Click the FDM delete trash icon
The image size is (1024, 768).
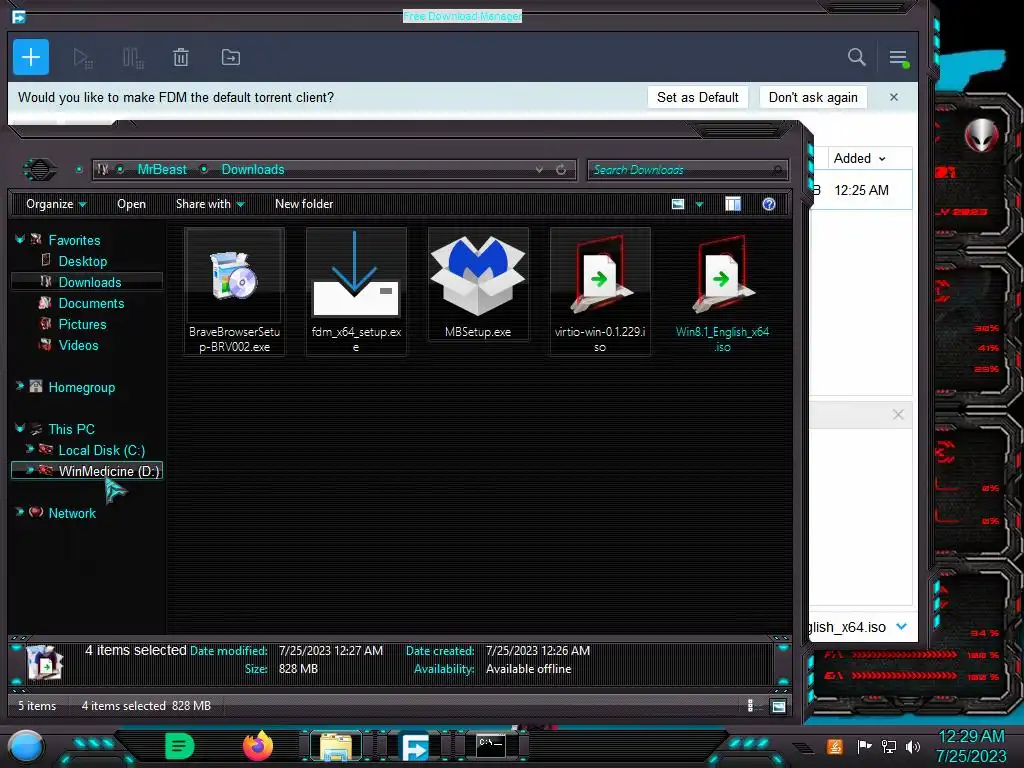pos(181,57)
